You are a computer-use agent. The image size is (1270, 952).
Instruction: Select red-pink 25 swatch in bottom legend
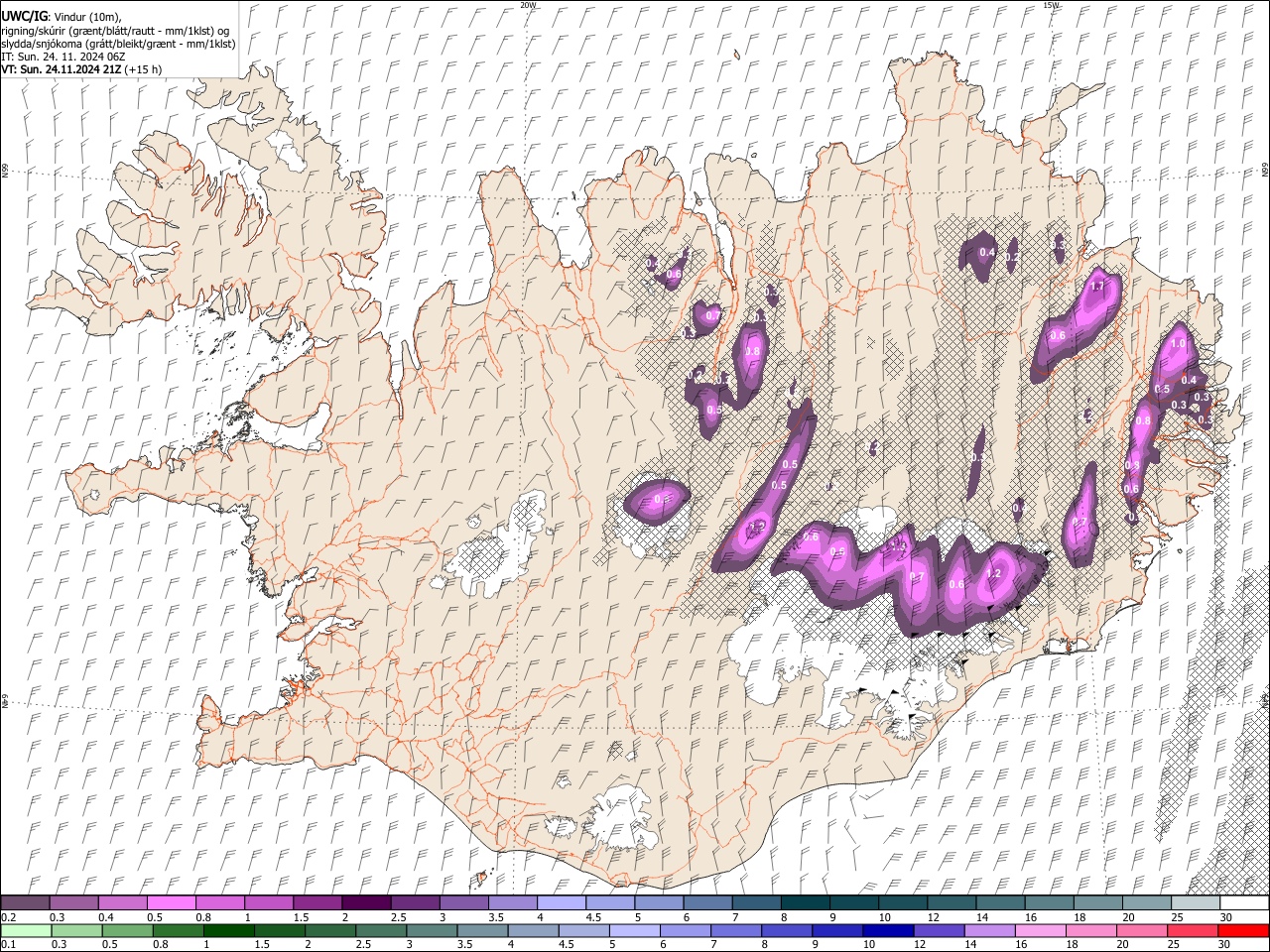coord(1193,931)
